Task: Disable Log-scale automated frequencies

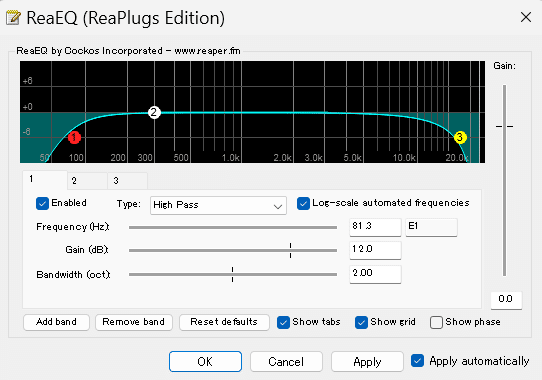Action: [x=303, y=203]
